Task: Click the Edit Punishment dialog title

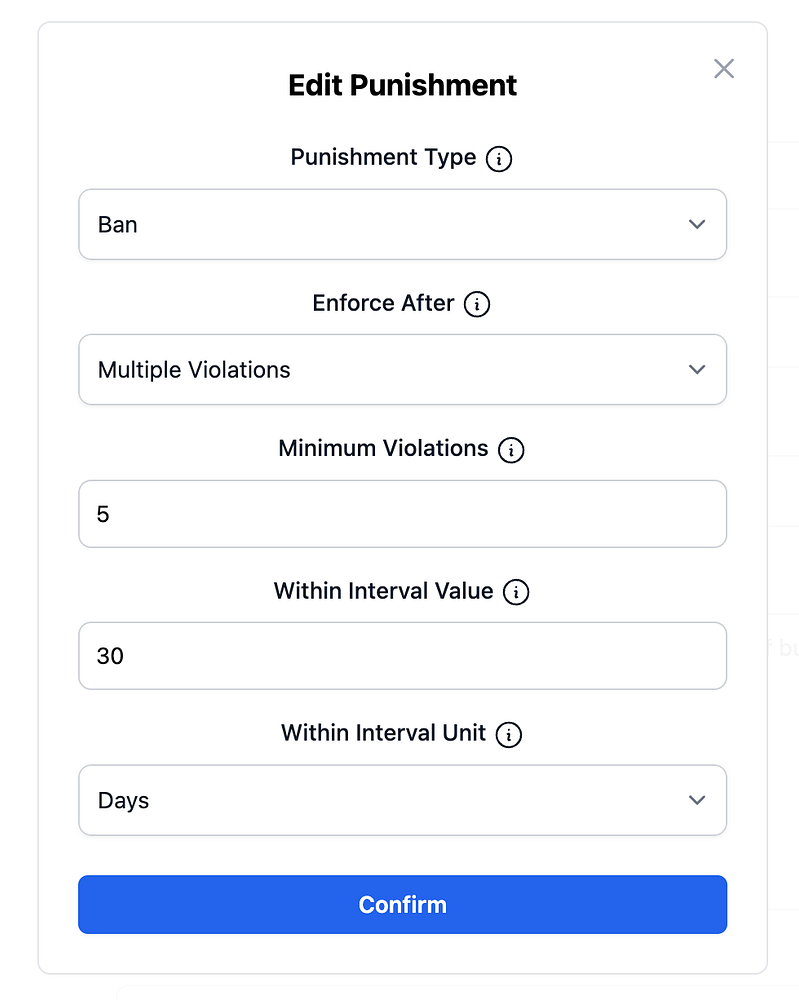Action: tap(402, 85)
